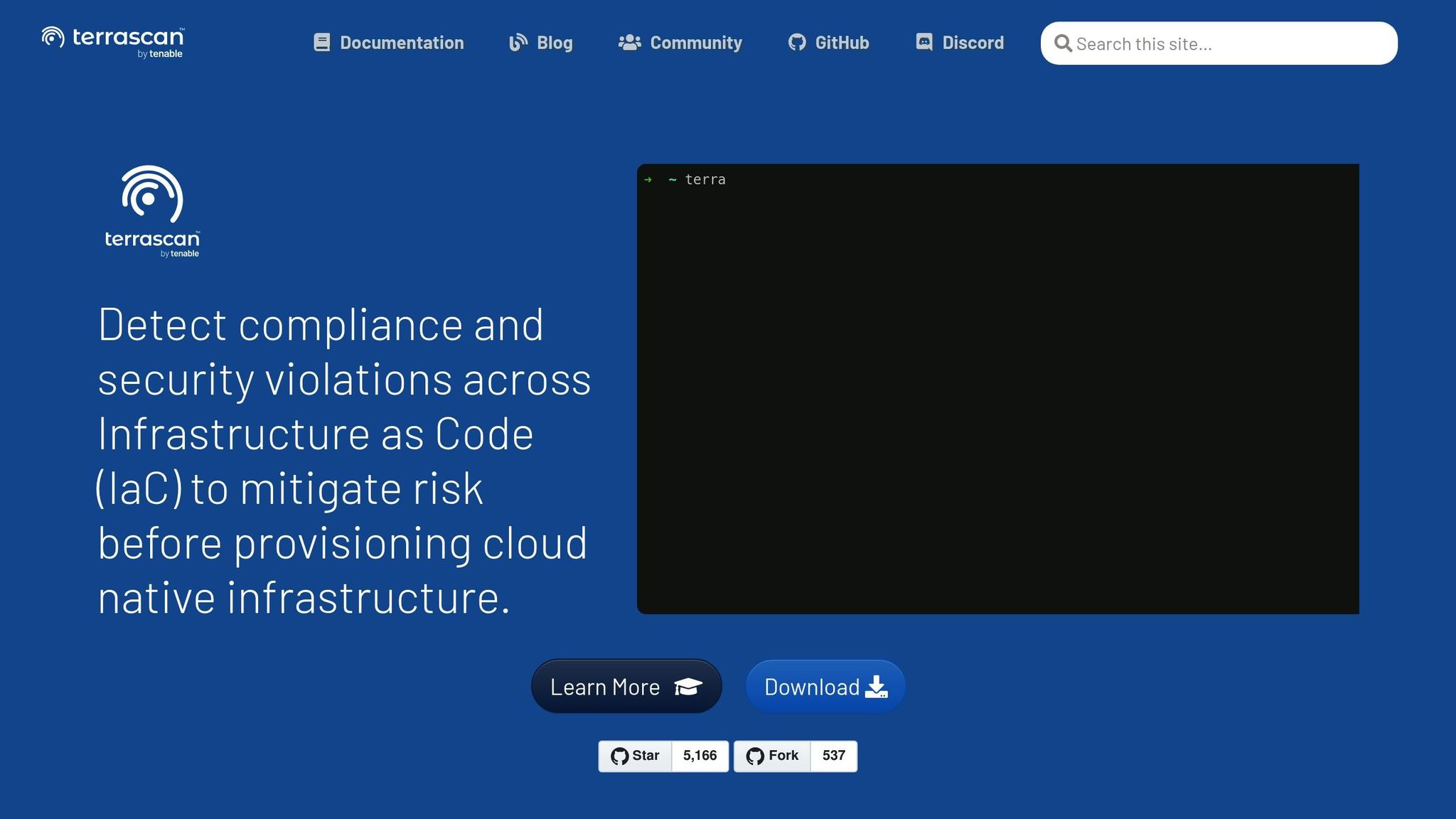Open the Documentation menu item
This screenshot has height=819, width=1456.
tap(402, 43)
